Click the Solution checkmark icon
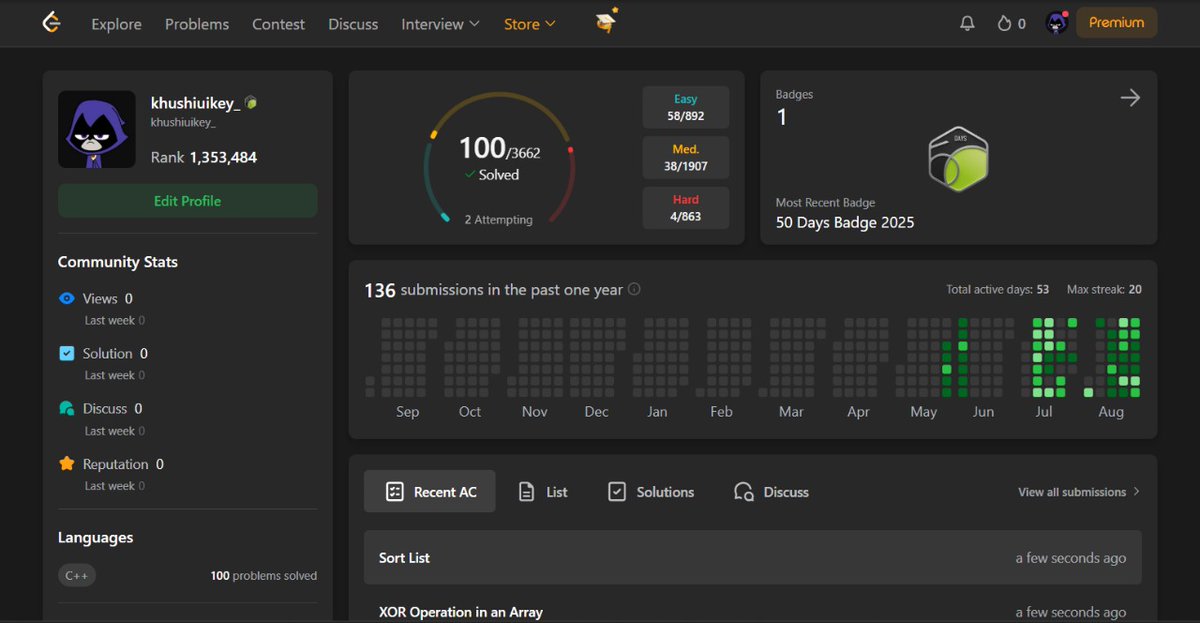1200x623 pixels. [67, 353]
